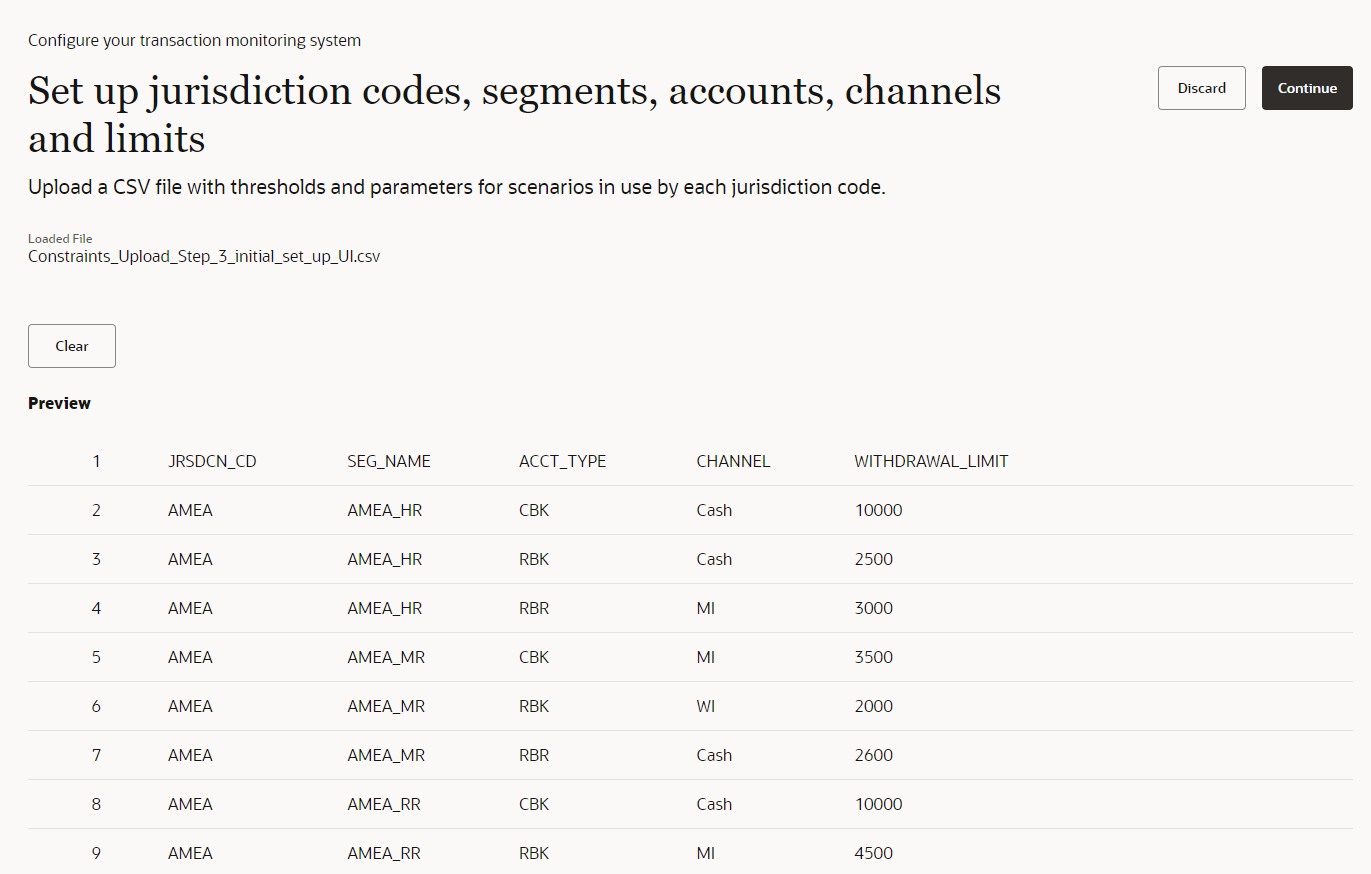The width and height of the screenshot is (1371, 874).
Task: Select the RBR cell in row 4
Action: click(x=534, y=608)
